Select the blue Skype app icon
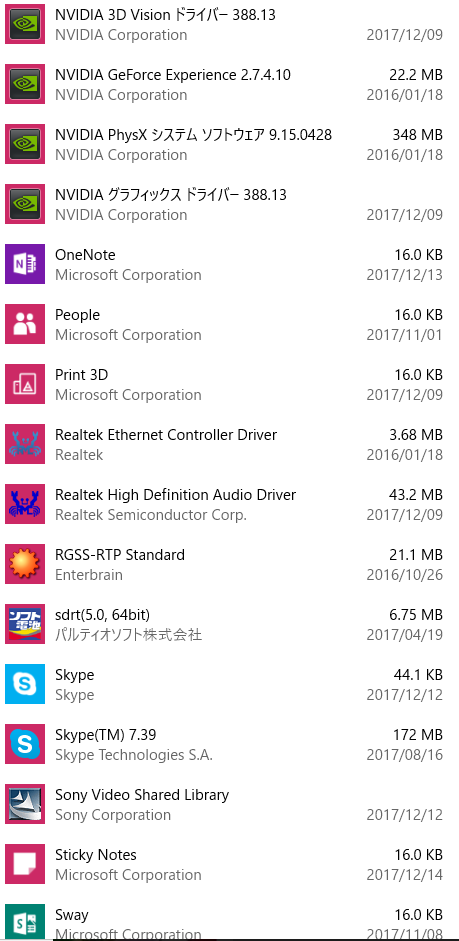 (x=25, y=684)
